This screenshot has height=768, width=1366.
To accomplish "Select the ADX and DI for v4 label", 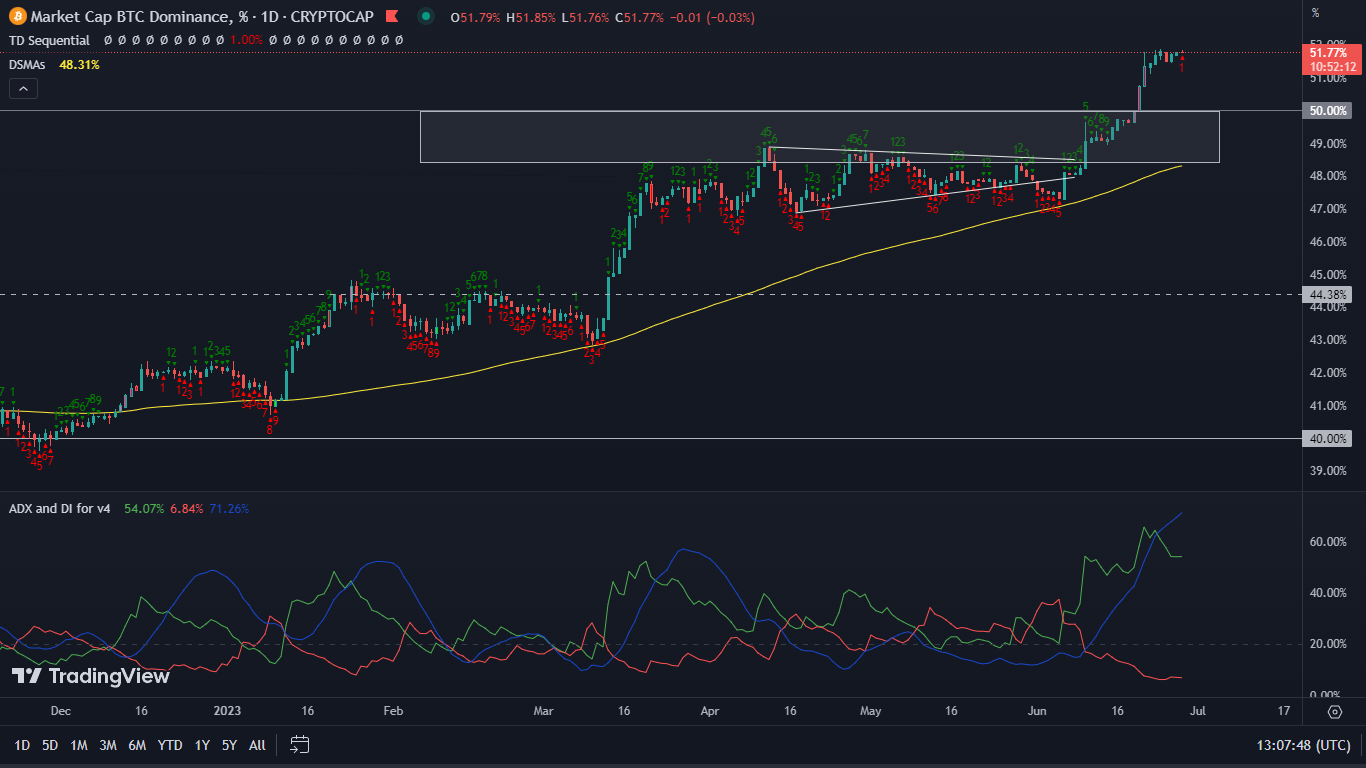I will 59,508.
